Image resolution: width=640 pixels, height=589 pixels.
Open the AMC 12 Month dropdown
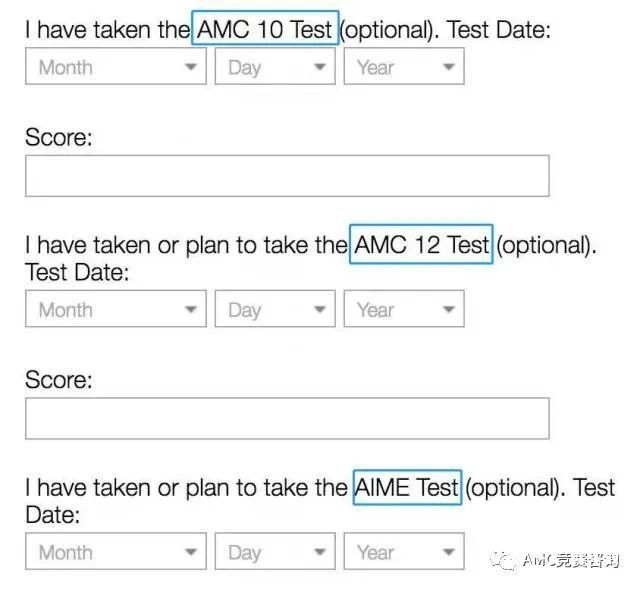point(116,309)
